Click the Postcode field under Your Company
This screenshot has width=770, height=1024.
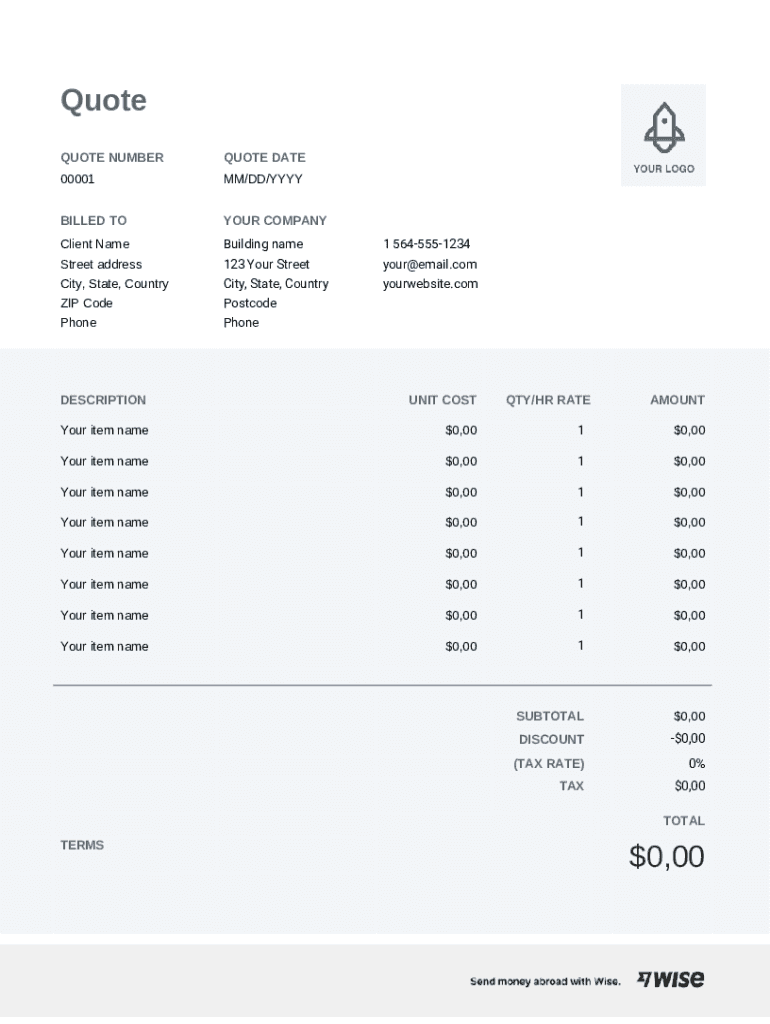tap(250, 303)
